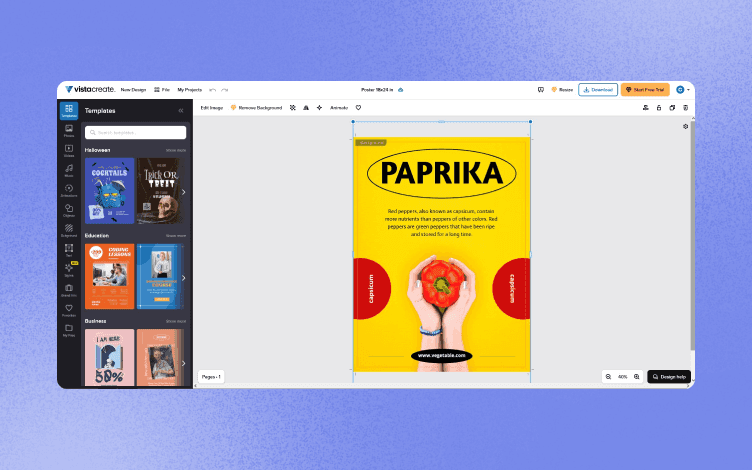Open the Animations sidebar section
This screenshot has width=752, height=470.
pos(69,191)
